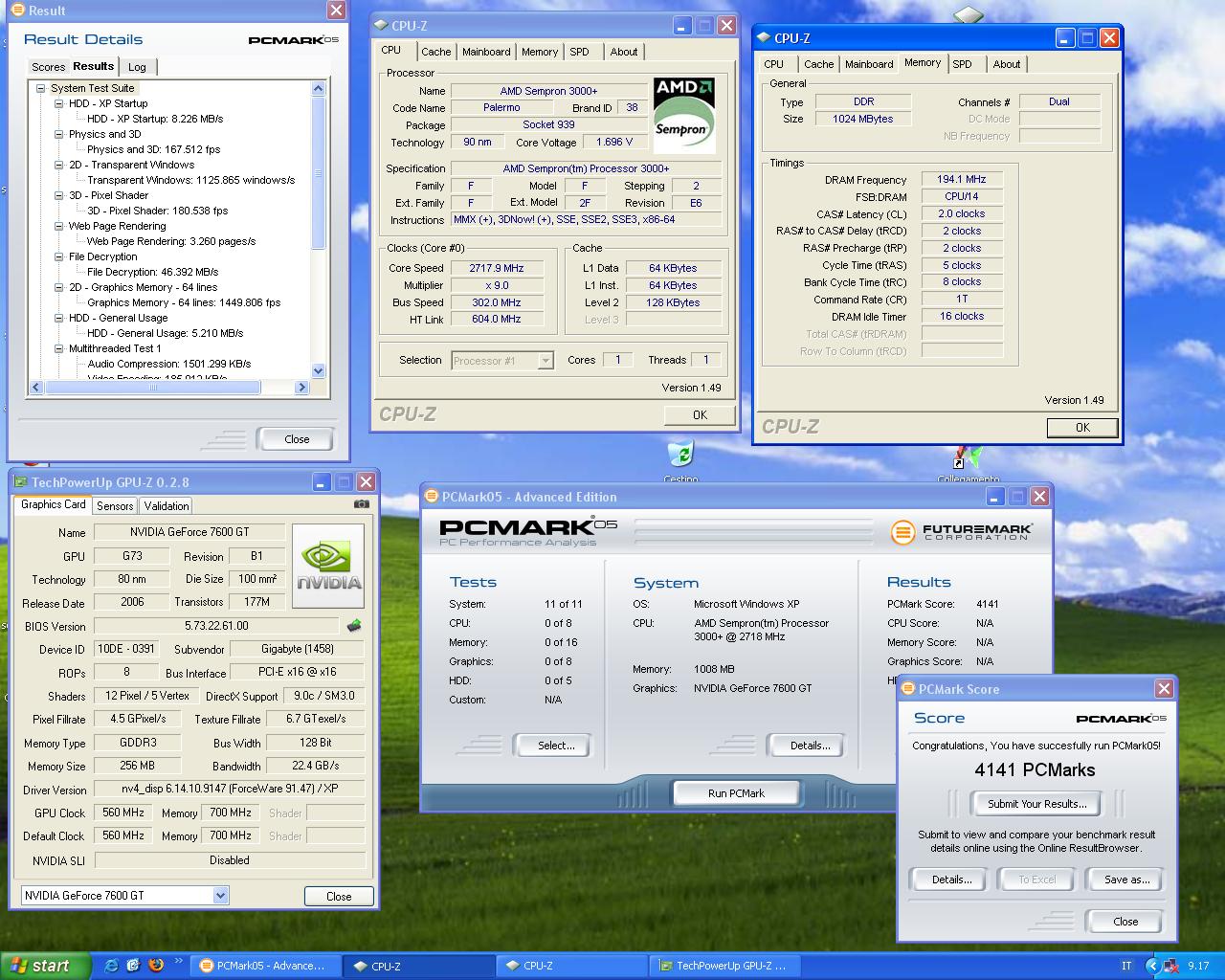This screenshot has width=1225, height=980.
Task: Collapse the Web Page Rendering node
Action: (x=58, y=226)
